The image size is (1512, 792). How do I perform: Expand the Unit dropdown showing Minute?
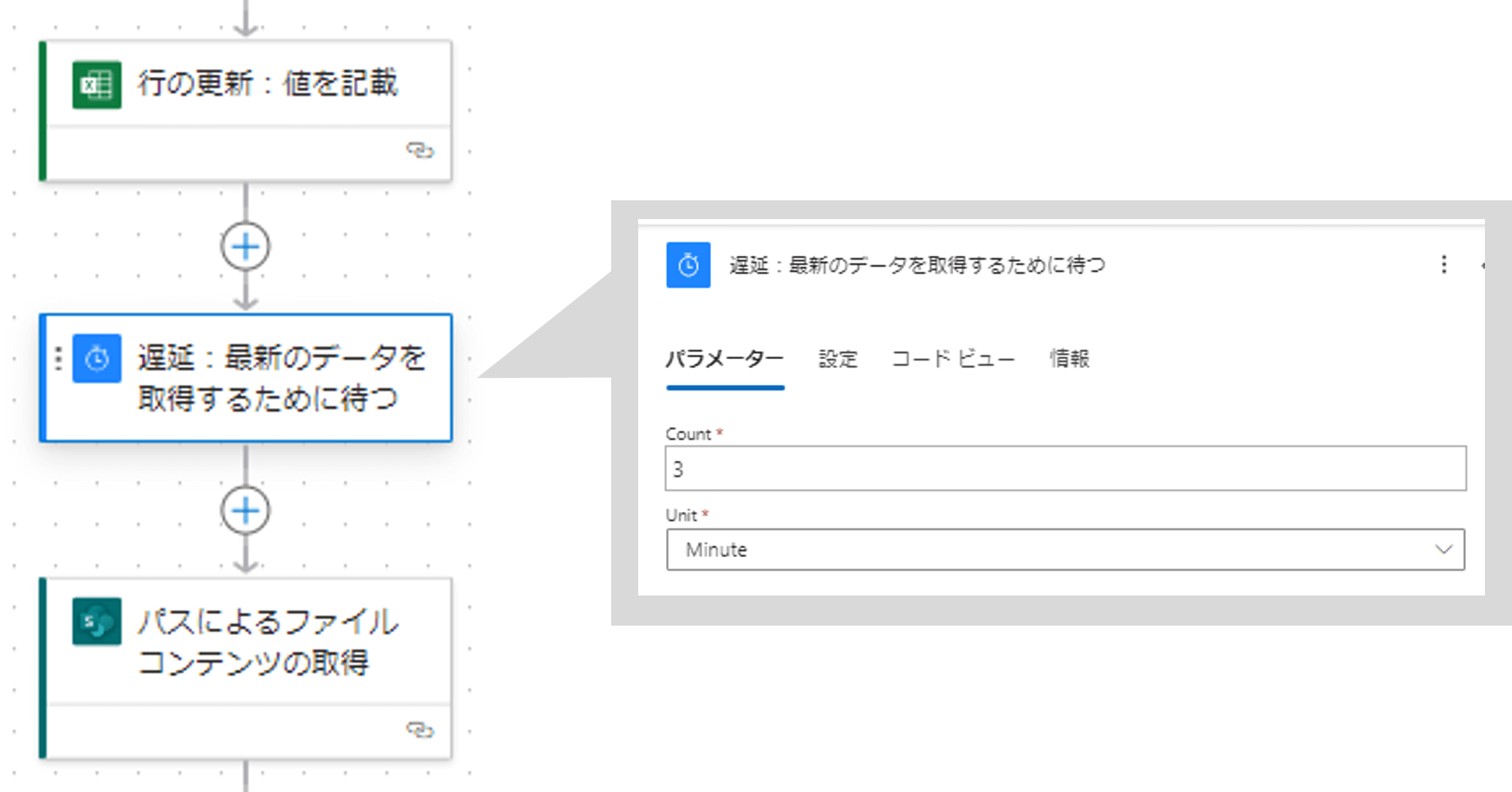1066,550
